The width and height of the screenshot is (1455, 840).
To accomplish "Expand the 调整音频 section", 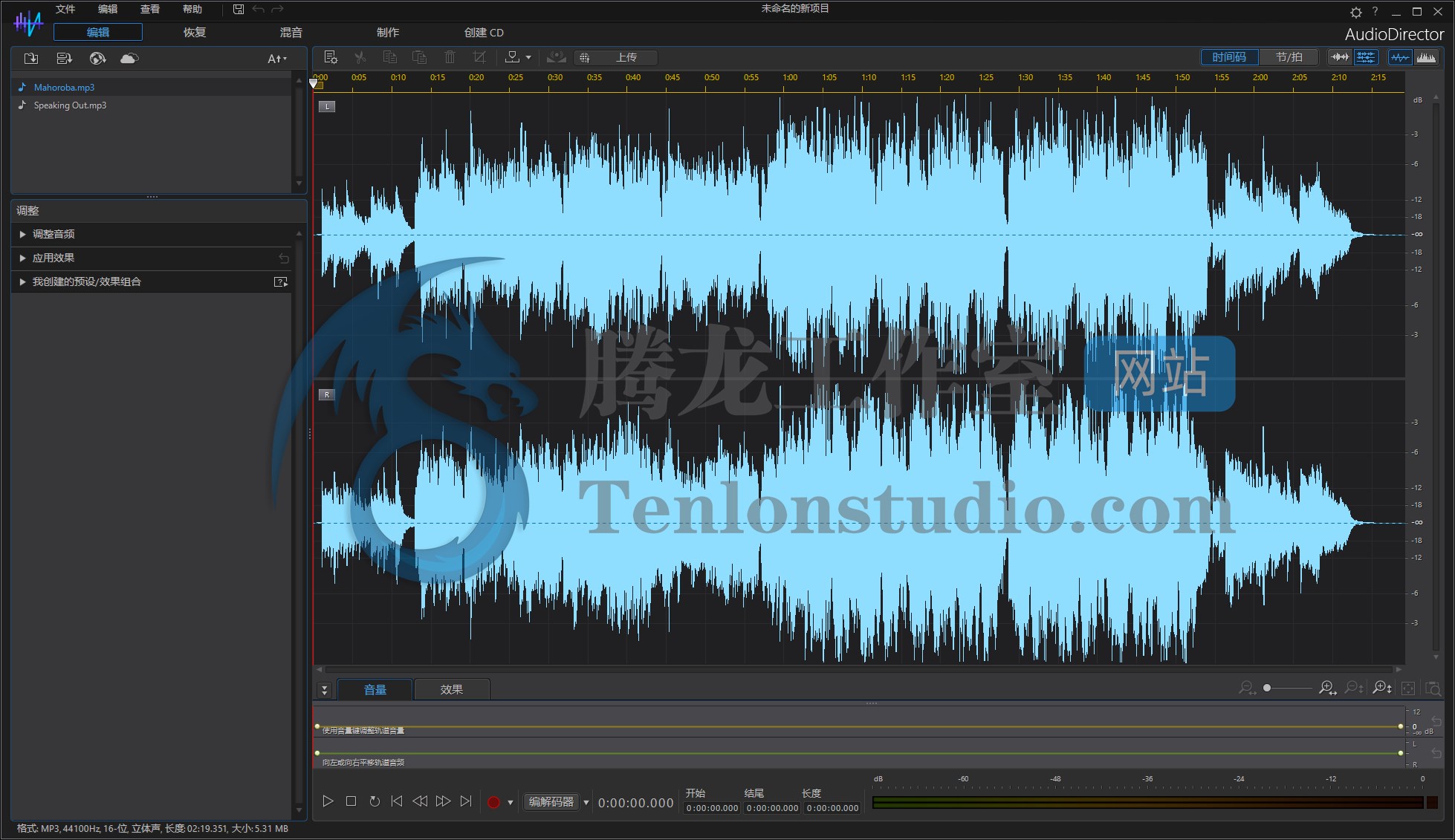I will click(152, 234).
